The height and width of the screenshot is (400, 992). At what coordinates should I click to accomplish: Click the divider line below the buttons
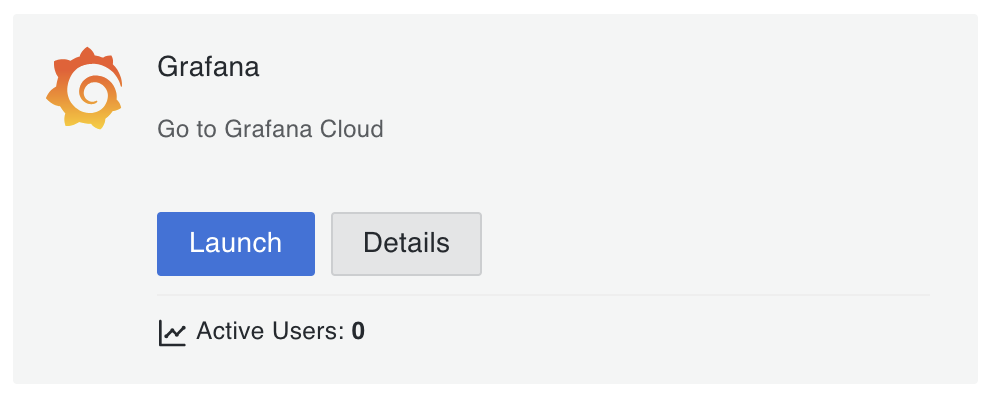tap(543, 295)
